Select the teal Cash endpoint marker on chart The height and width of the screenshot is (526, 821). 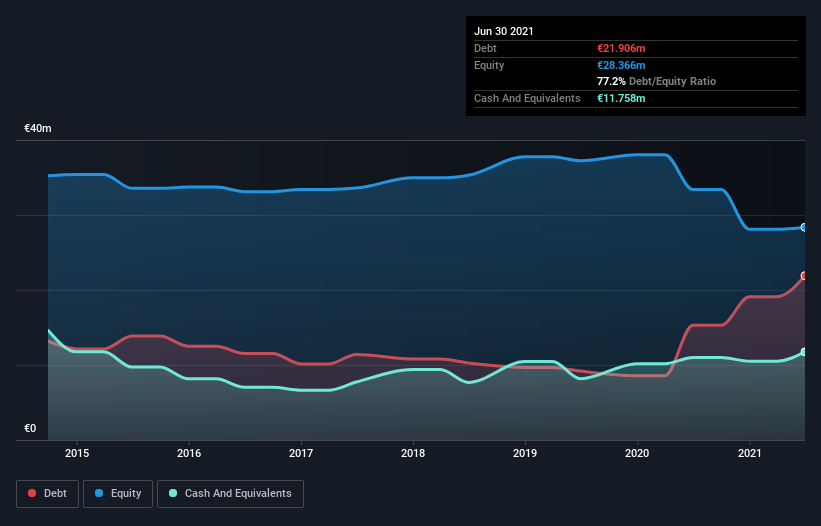803,352
